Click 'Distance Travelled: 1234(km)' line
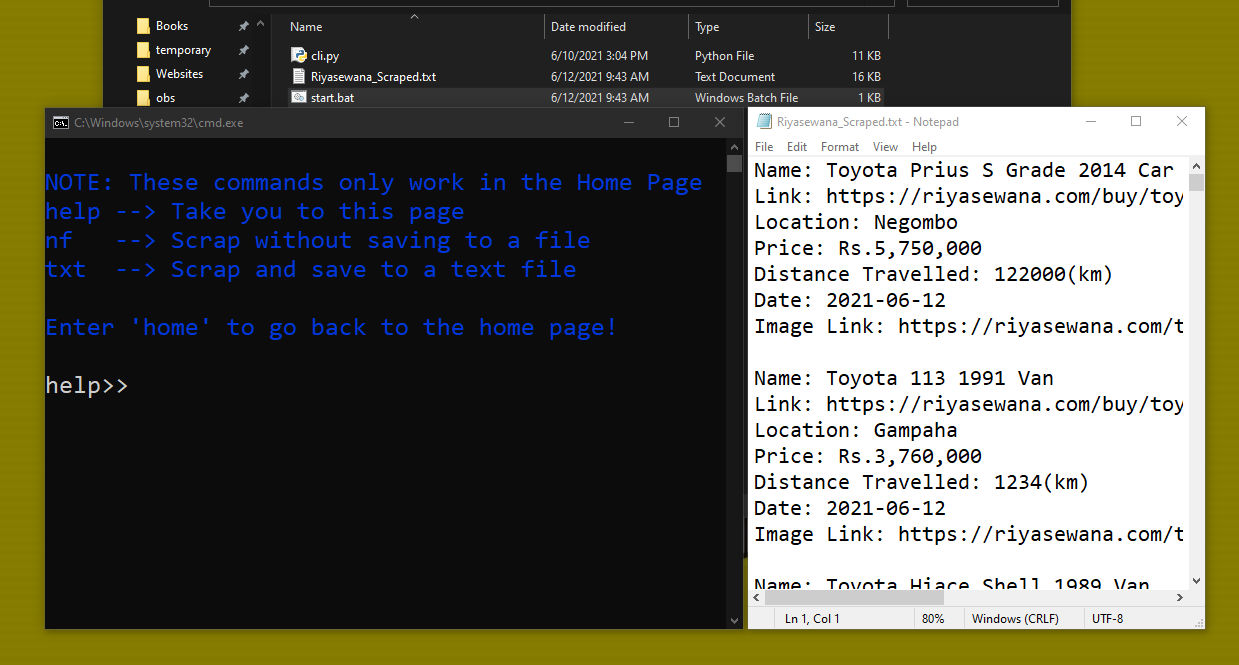The width and height of the screenshot is (1239, 665). 922,482
